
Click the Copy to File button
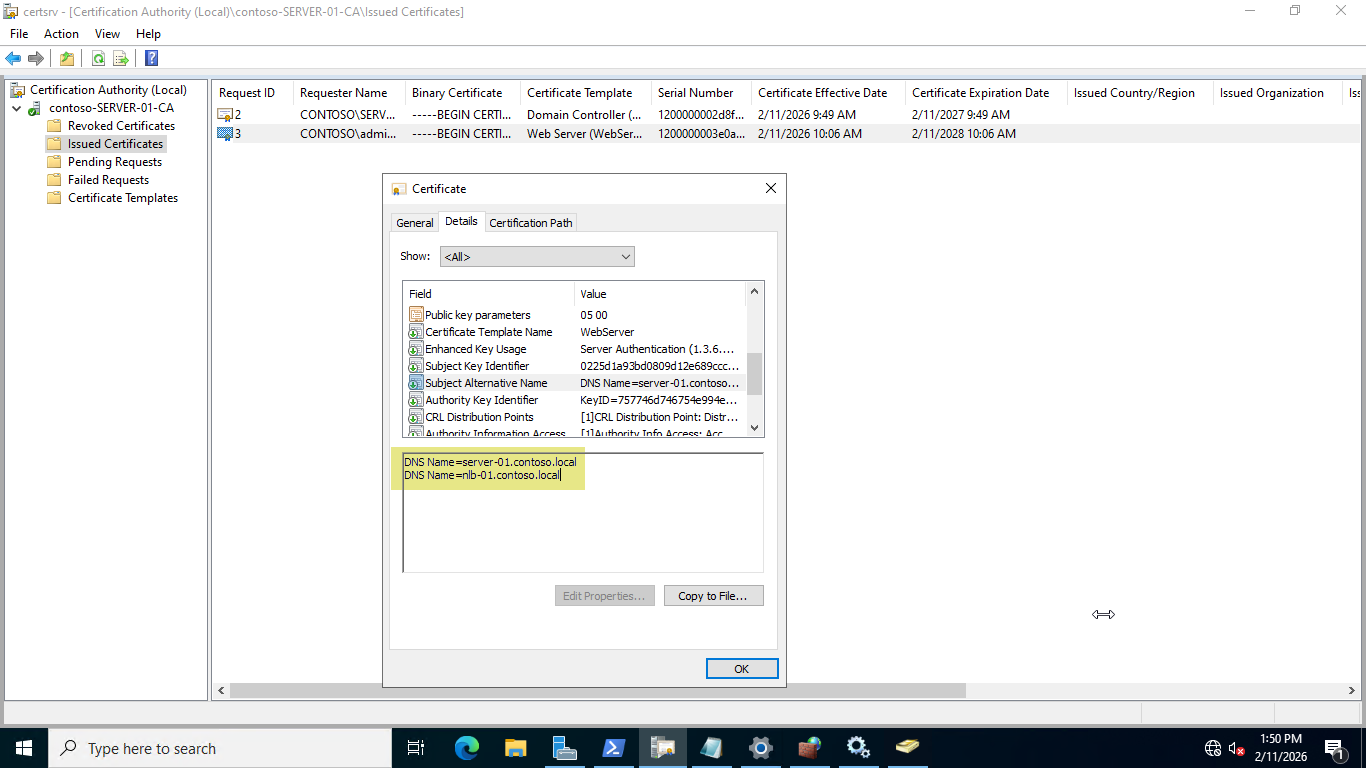coord(713,595)
